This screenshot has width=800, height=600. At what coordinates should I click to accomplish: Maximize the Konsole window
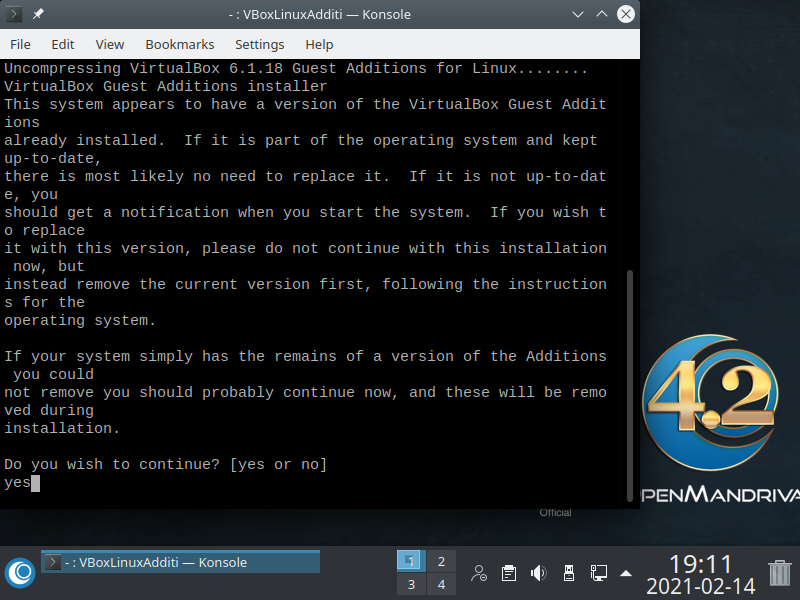[x=602, y=14]
